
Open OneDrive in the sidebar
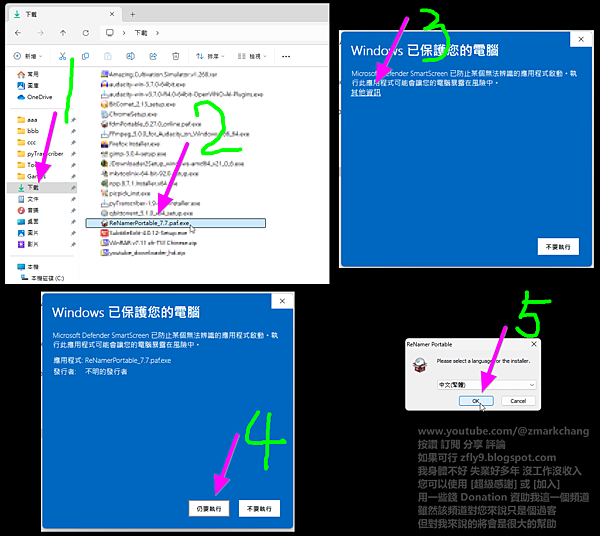(35, 97)
